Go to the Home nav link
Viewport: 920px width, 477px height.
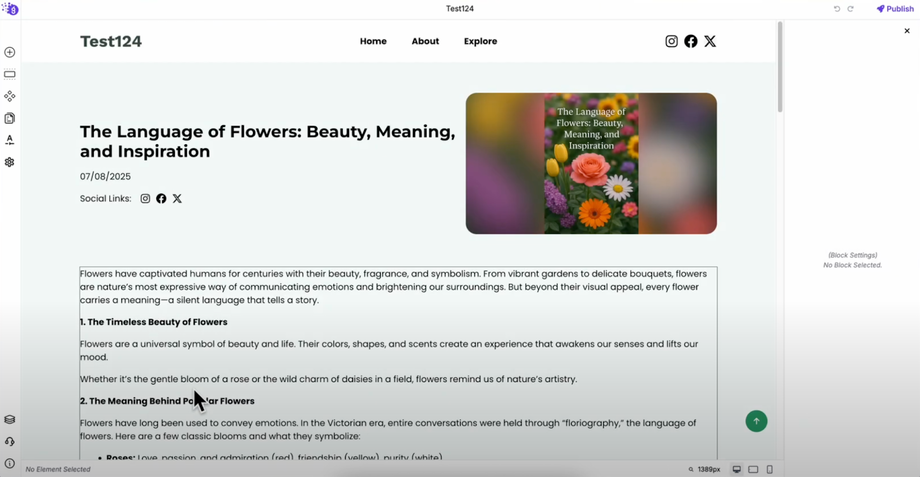pyautogui.click(x=373, y=41)
